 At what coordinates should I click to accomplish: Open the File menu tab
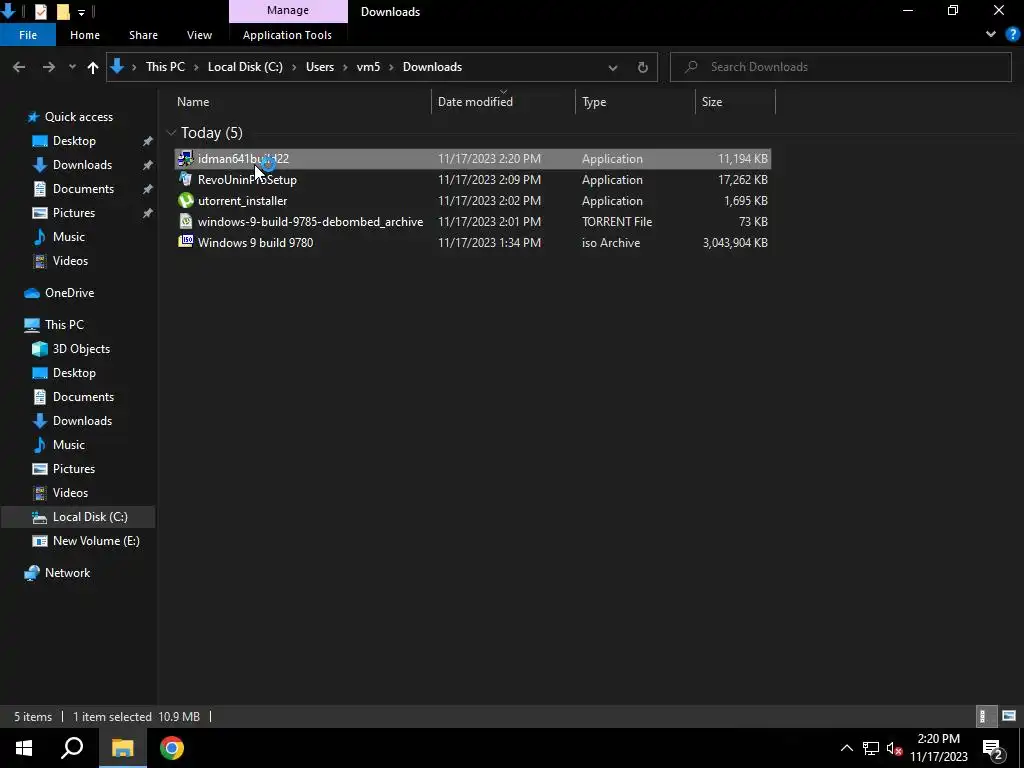pyautogui.click(x=28, y=35)
